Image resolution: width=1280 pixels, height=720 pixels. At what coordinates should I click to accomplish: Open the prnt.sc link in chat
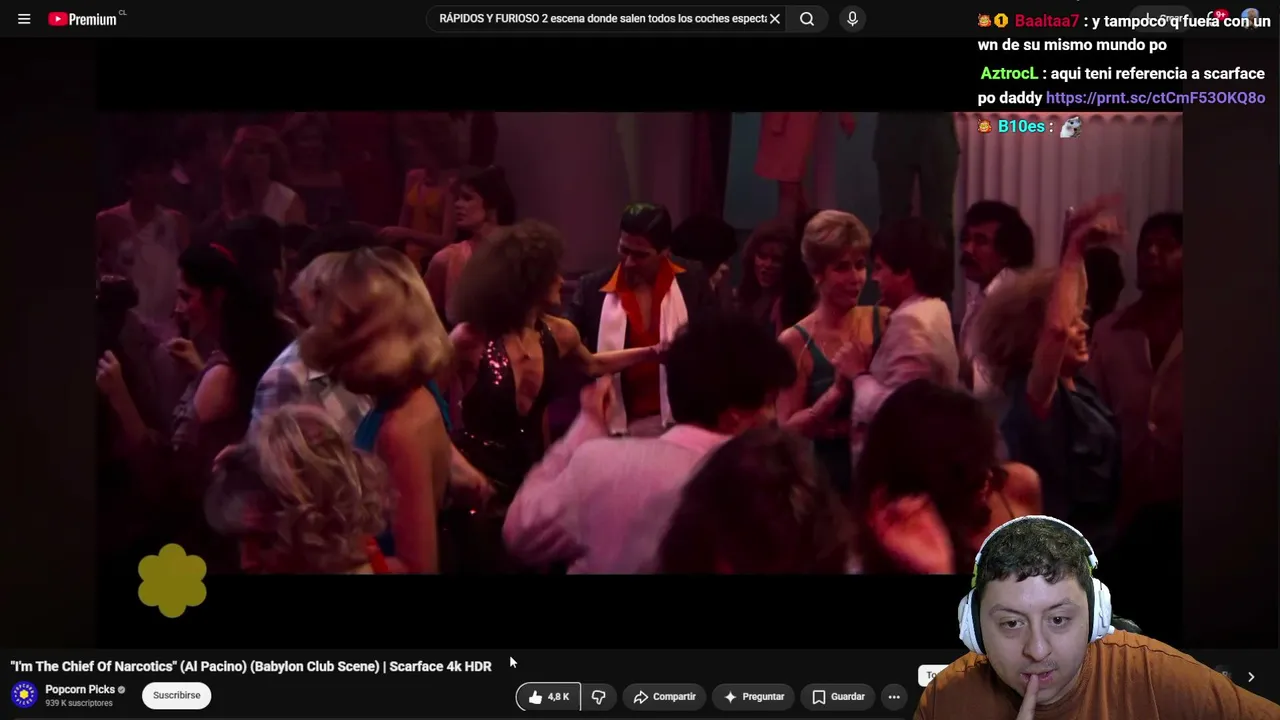(1155, 98)
